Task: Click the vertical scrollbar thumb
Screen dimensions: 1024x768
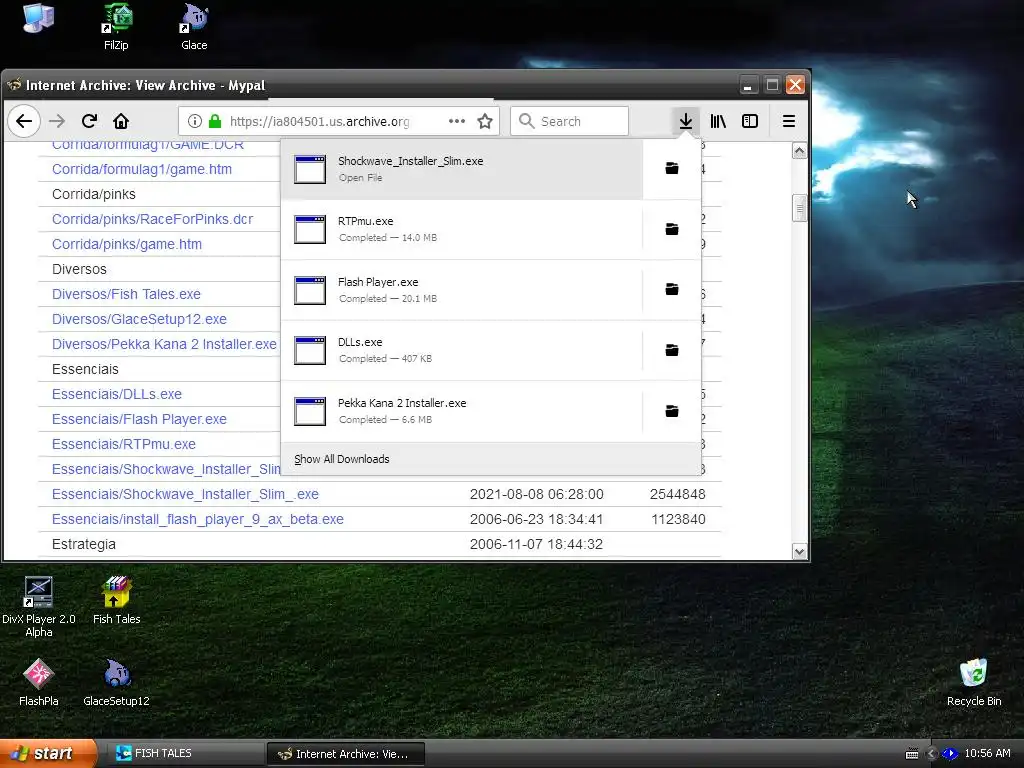Action: (799, 208)
